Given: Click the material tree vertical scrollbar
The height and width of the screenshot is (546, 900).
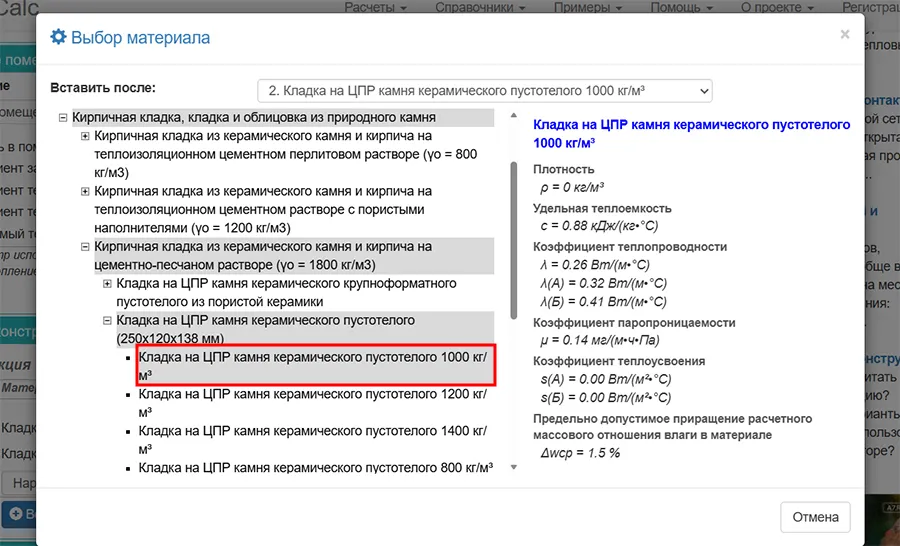Looking at the screenshot, I should tap(515, 240).
